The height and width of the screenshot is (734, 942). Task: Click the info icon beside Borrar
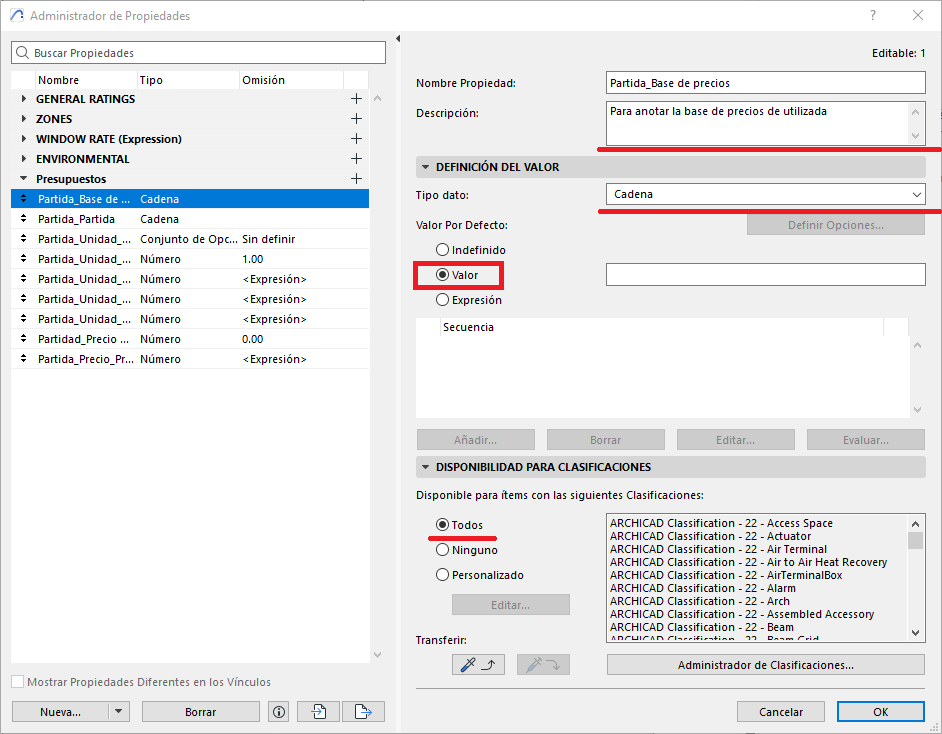(279, 712)
